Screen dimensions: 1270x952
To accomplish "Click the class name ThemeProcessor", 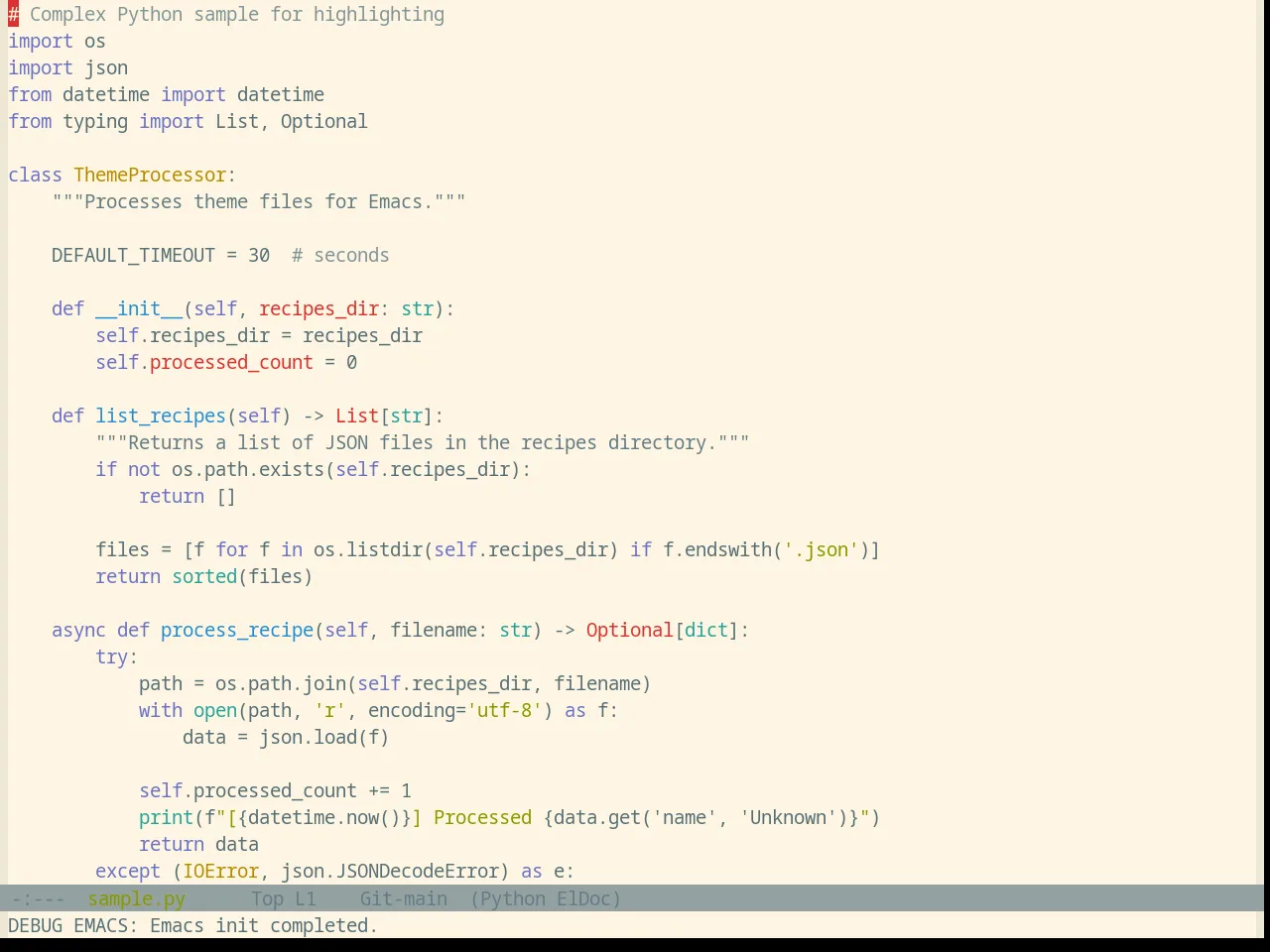I will point(150,175).
